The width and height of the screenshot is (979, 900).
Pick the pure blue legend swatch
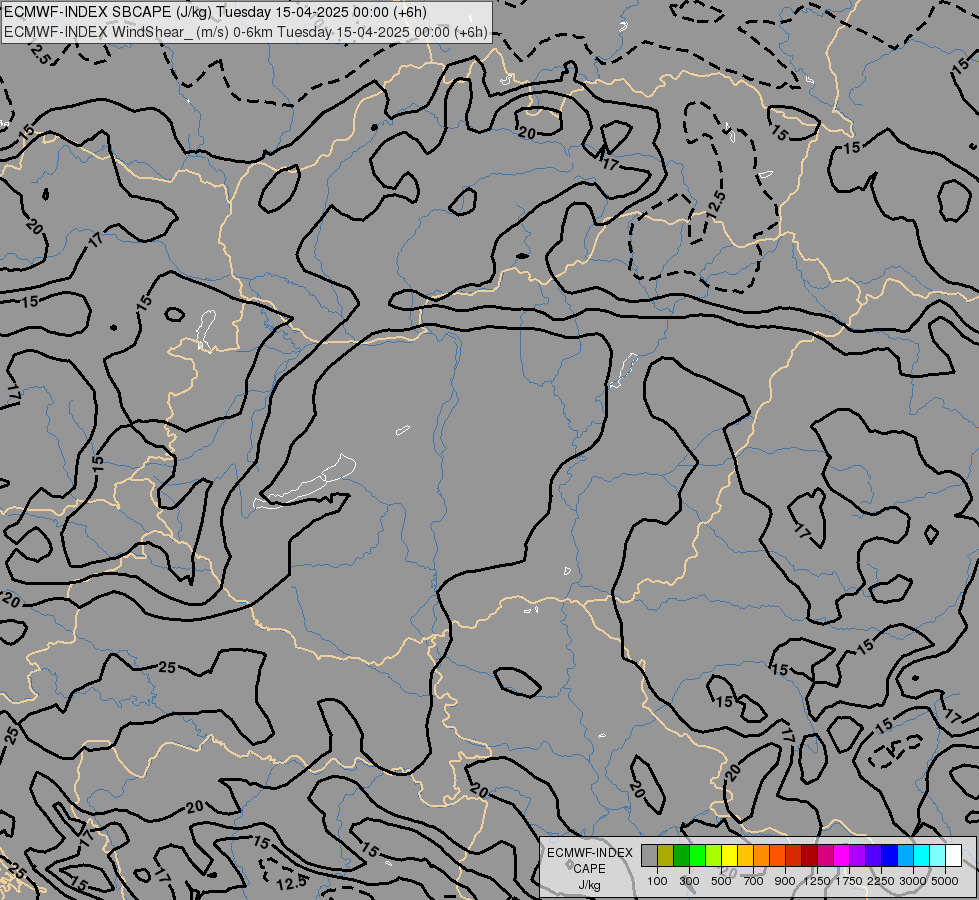click(x=890, y=855)
